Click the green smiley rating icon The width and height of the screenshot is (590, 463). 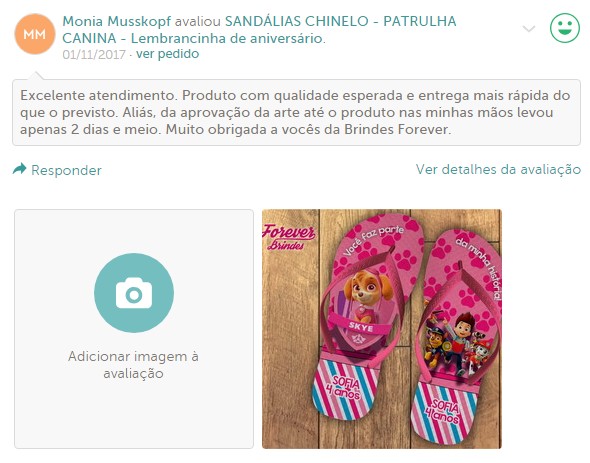[x=565, y=28]
